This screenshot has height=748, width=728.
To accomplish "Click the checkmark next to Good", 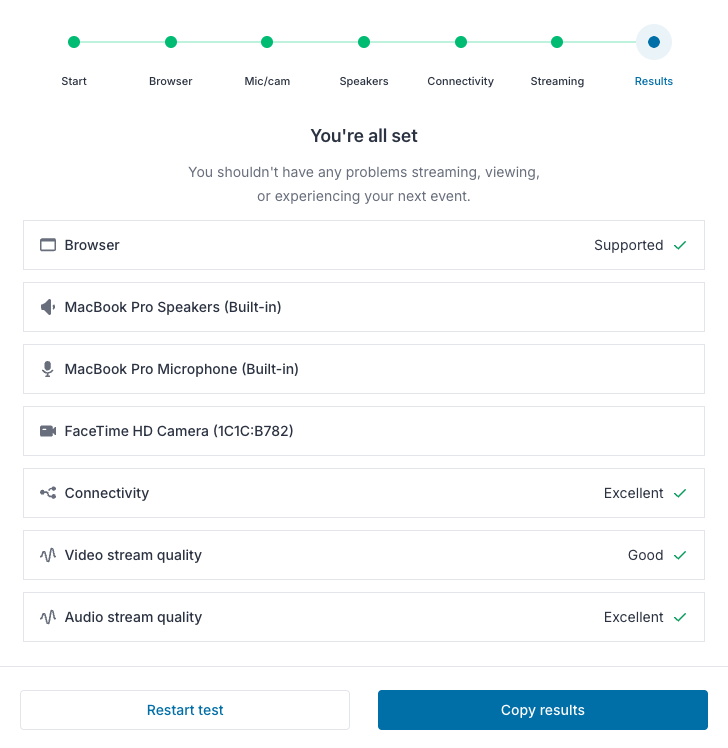I will point(680,555).
